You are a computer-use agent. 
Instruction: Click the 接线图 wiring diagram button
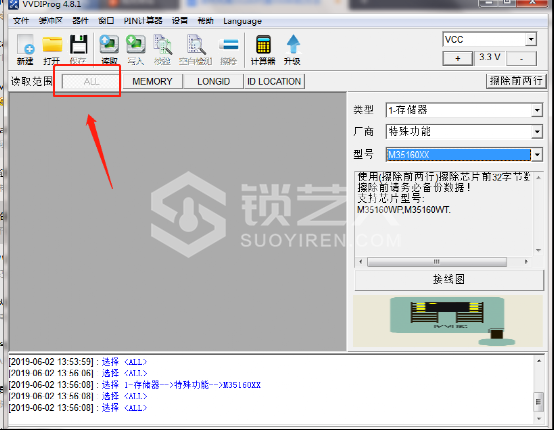click(449, 280)
